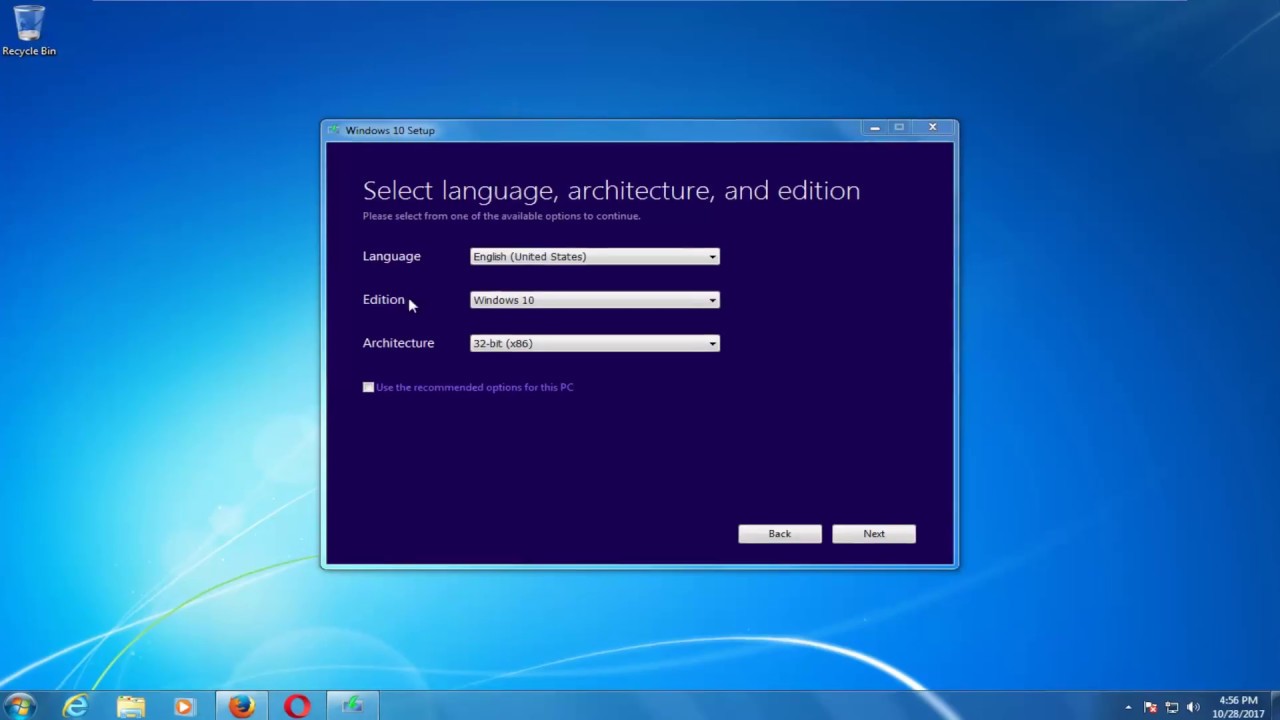
Task: Open the Language dropdown
Action: click(x=594, y=257)
